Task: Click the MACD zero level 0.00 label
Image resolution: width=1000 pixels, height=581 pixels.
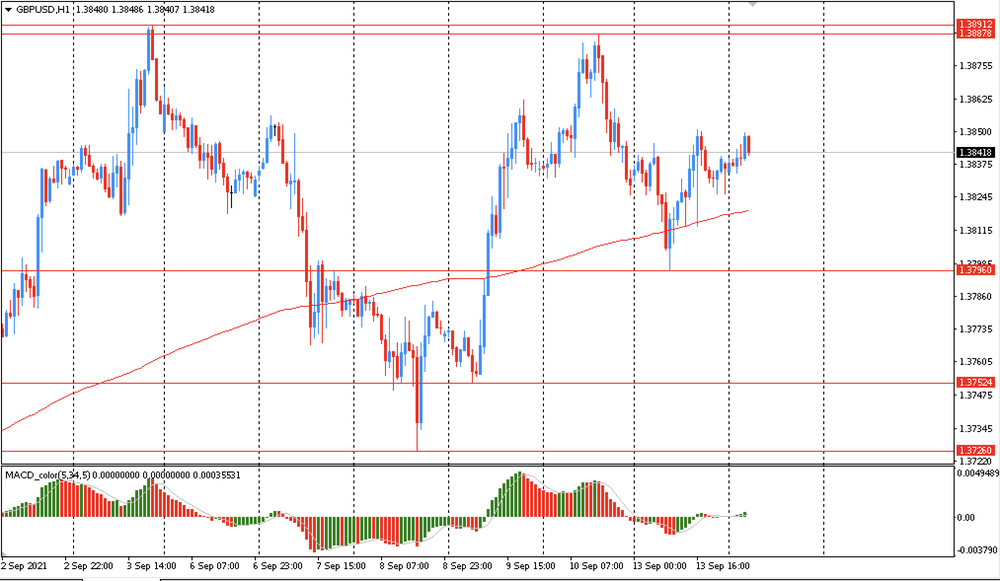Action: click(x=966, y=517)
